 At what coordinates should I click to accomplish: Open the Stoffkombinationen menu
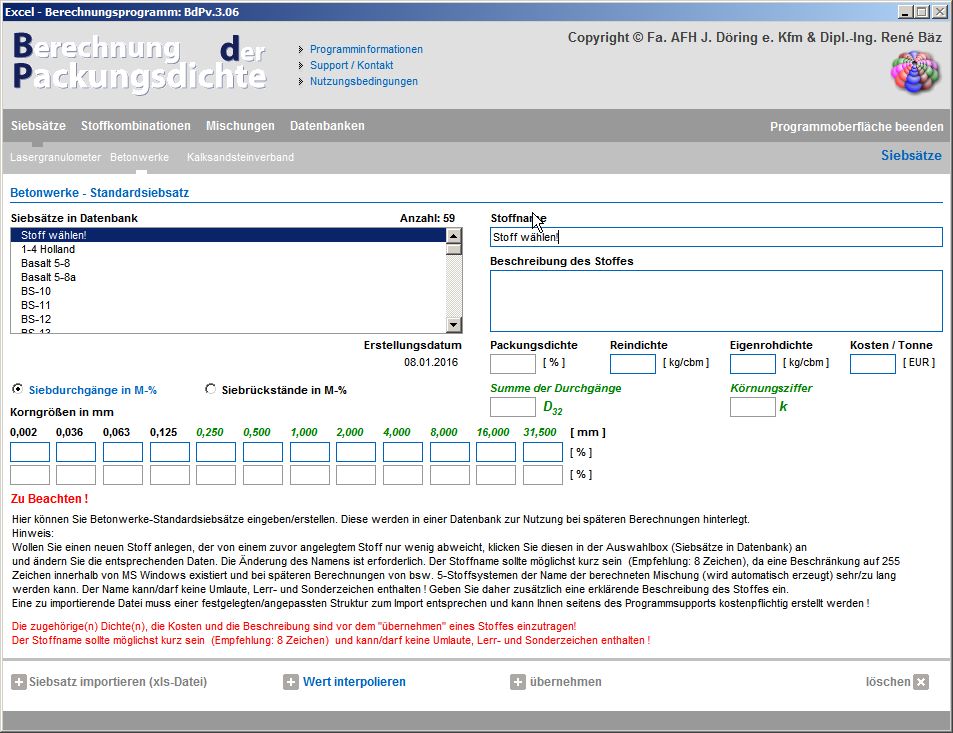point(136,126)
